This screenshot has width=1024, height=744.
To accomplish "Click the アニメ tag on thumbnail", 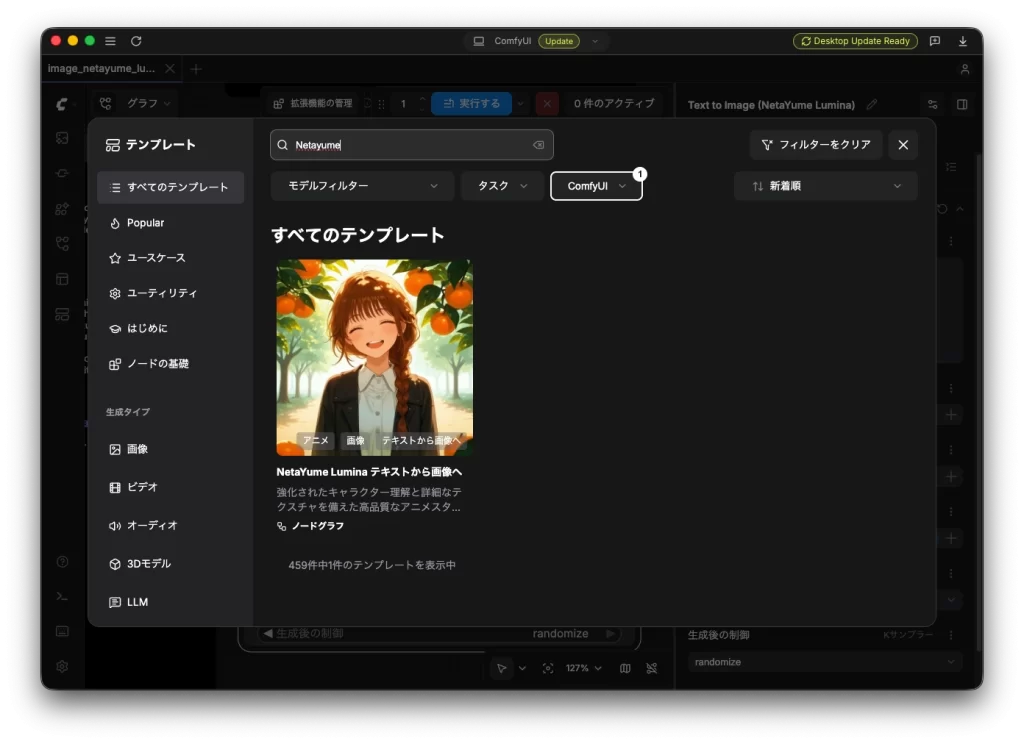I will [316, 441].
